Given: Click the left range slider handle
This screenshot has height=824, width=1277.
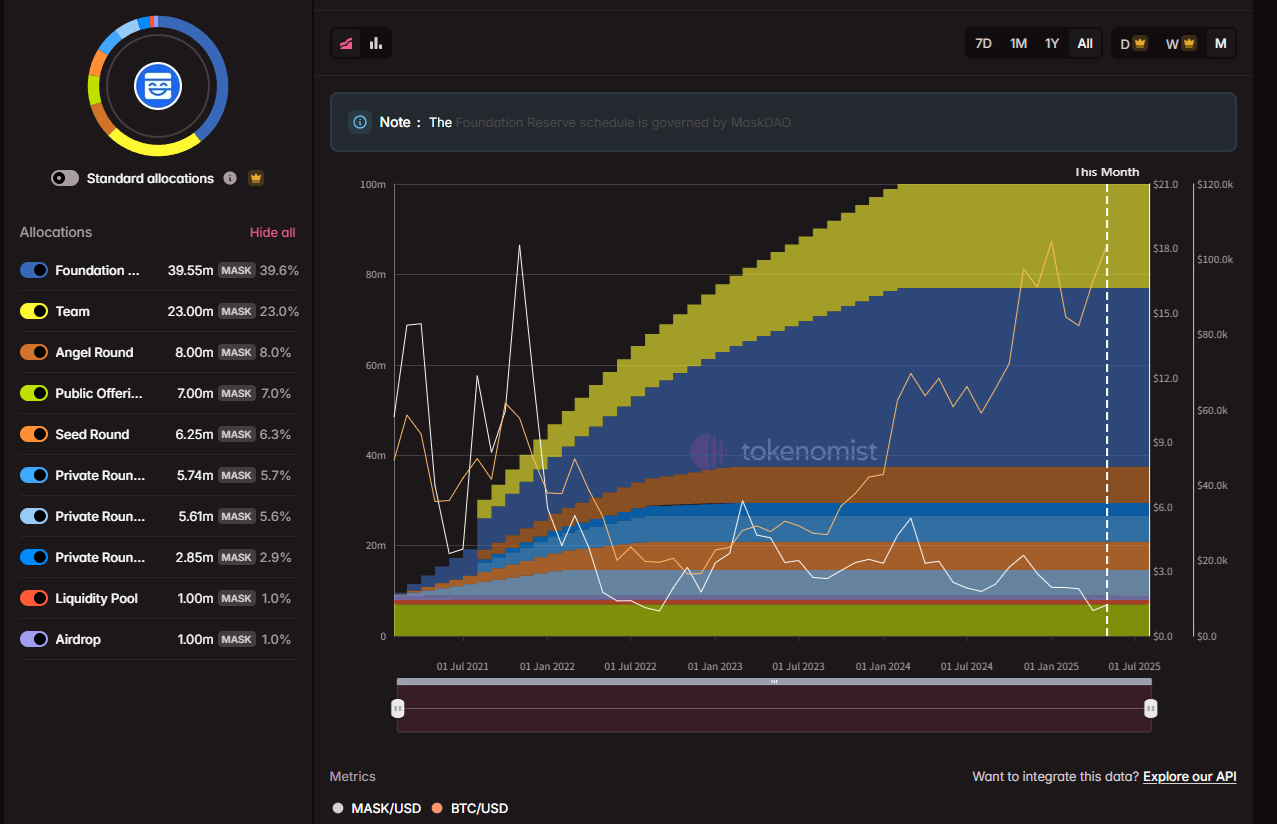Looking at the screenshot, I should tap(397, 708).
